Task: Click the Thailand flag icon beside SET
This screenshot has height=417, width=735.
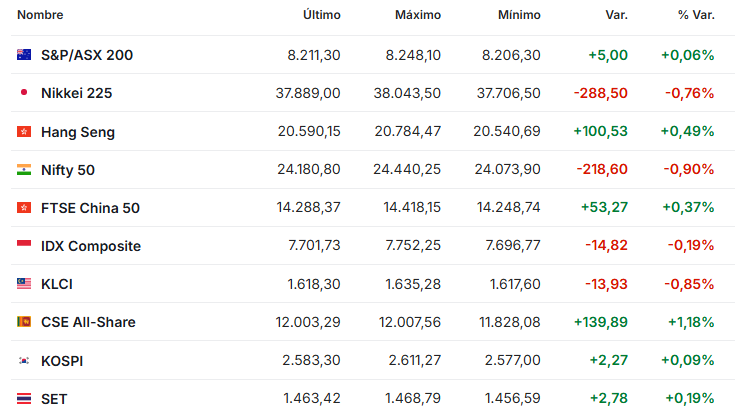Action: click(x=24, y=399)
